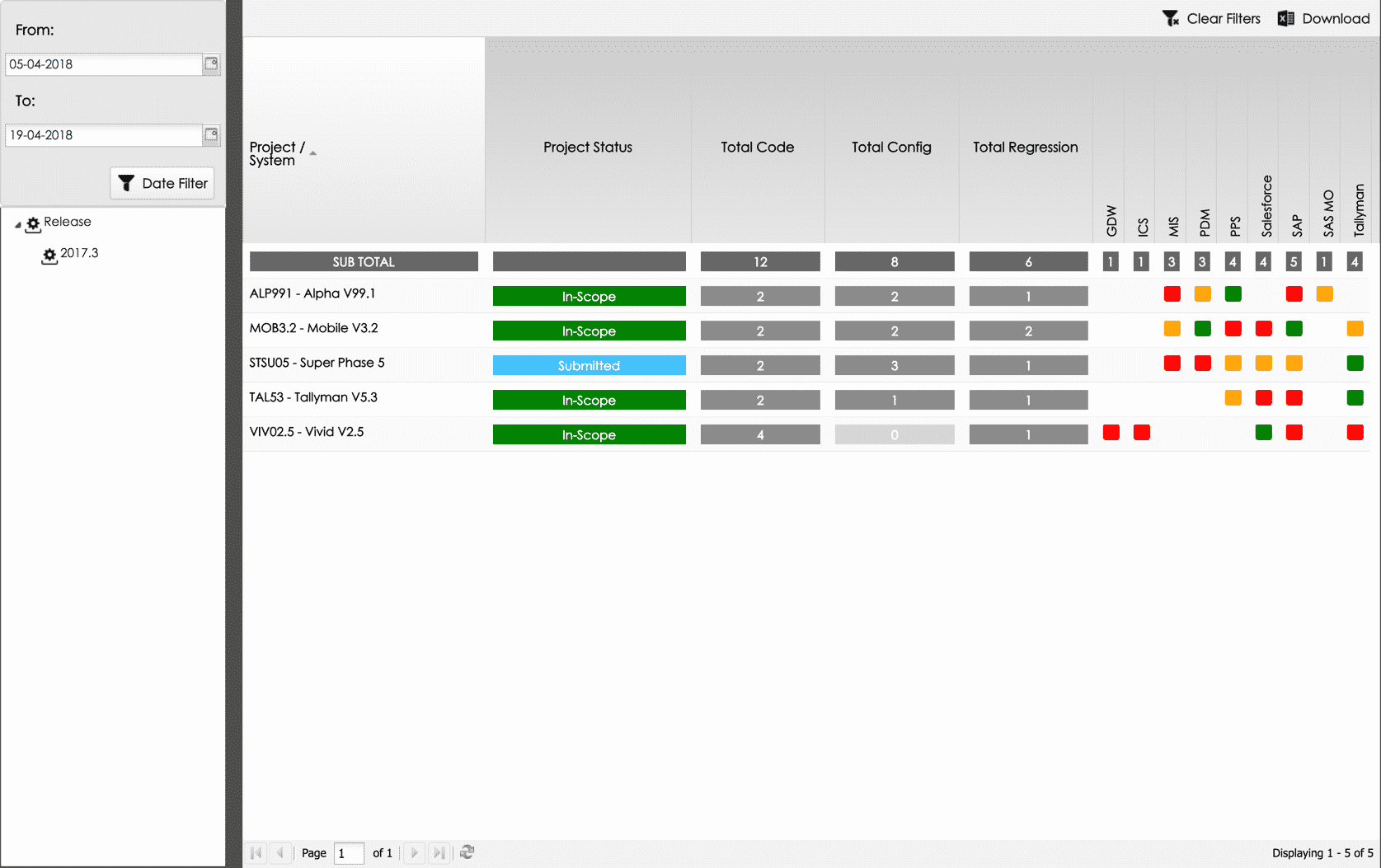Click ALP991 orange PDM indicator
This screenshot has height=868, width=1381.
pyautogui.click(x=1203, y=293)
